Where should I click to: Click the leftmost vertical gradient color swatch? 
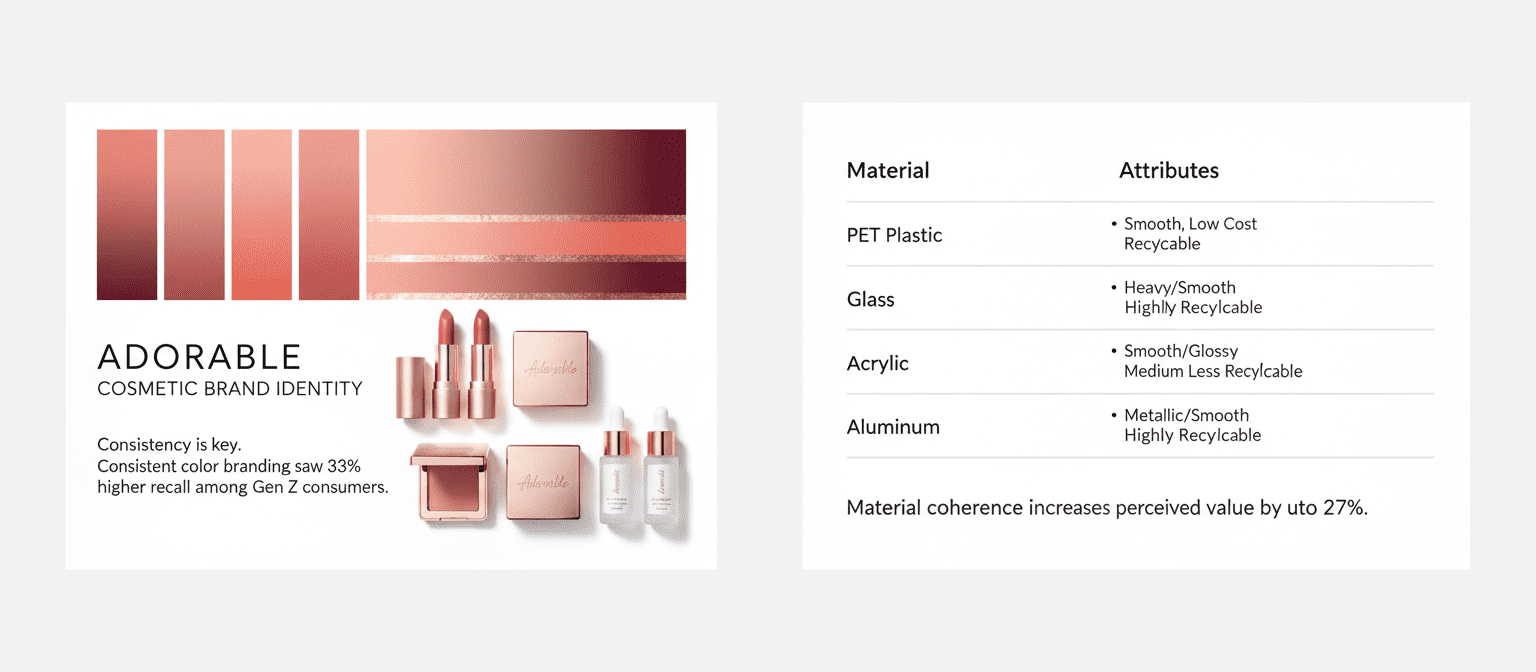[127, 214]
